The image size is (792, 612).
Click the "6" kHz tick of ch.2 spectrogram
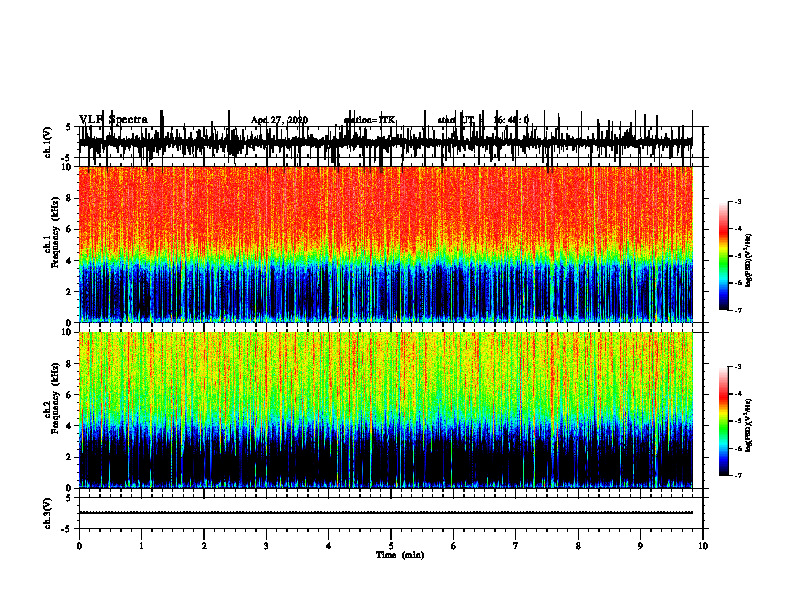pos(69,395)
